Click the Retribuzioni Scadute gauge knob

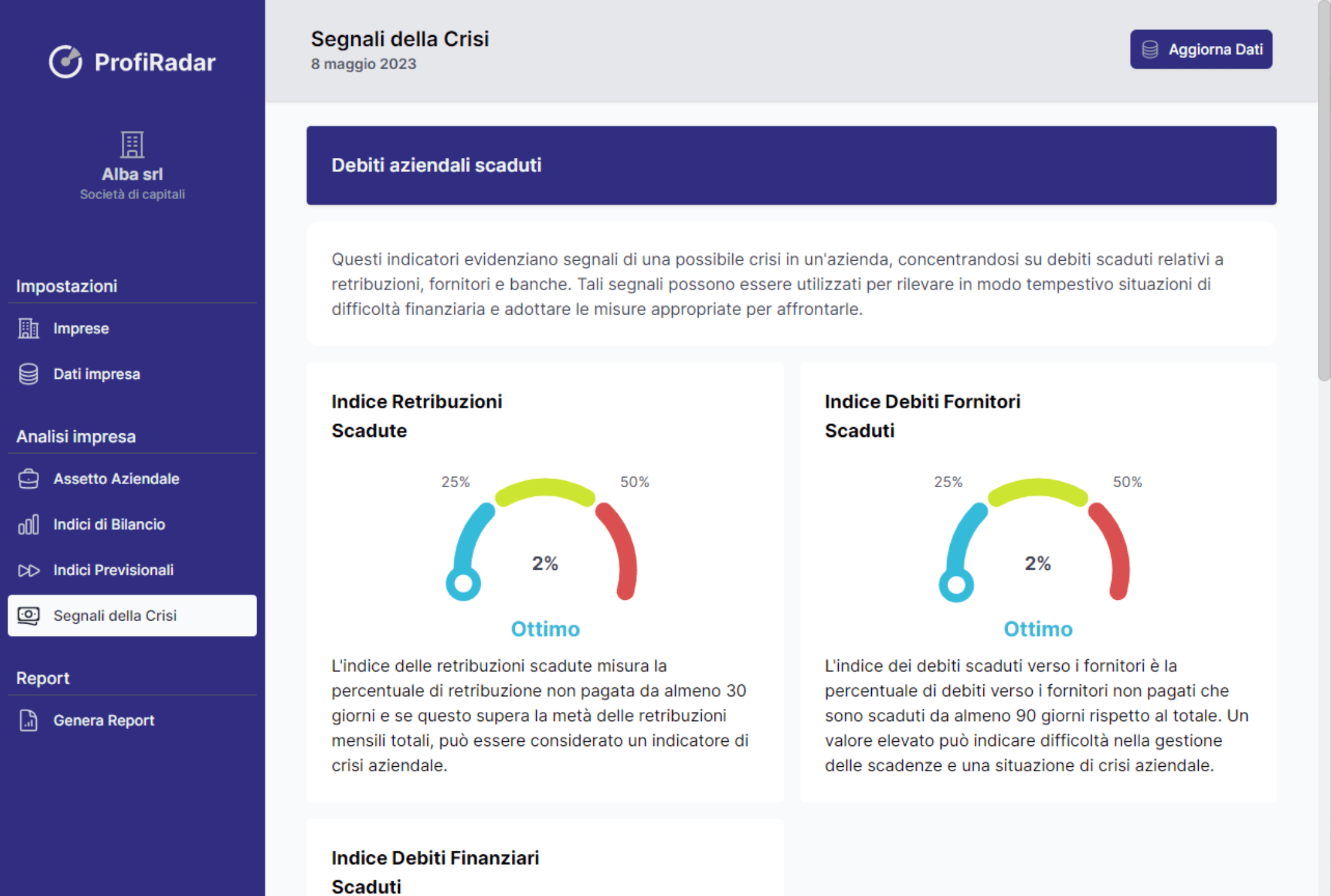click(x=463, y=583)
